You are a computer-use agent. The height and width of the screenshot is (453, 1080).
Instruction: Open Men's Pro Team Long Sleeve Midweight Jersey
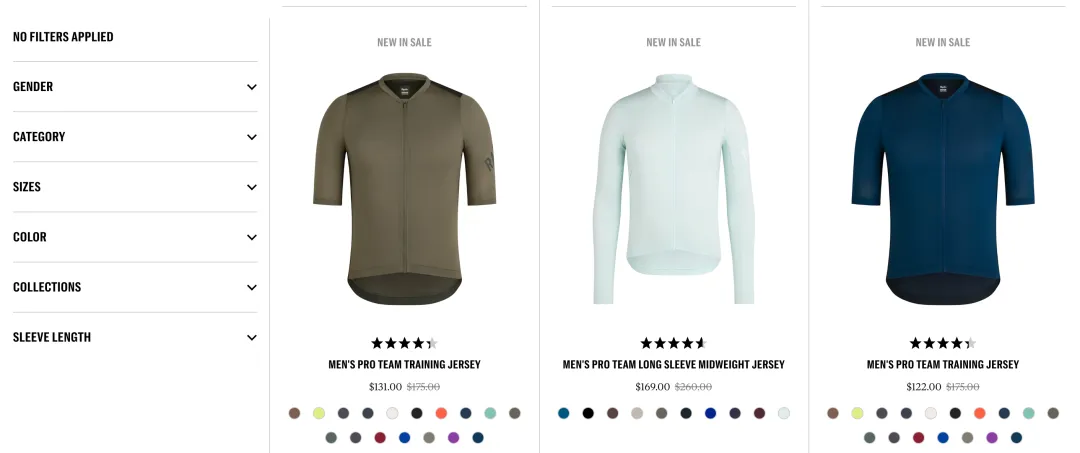[x=674, y=364]
